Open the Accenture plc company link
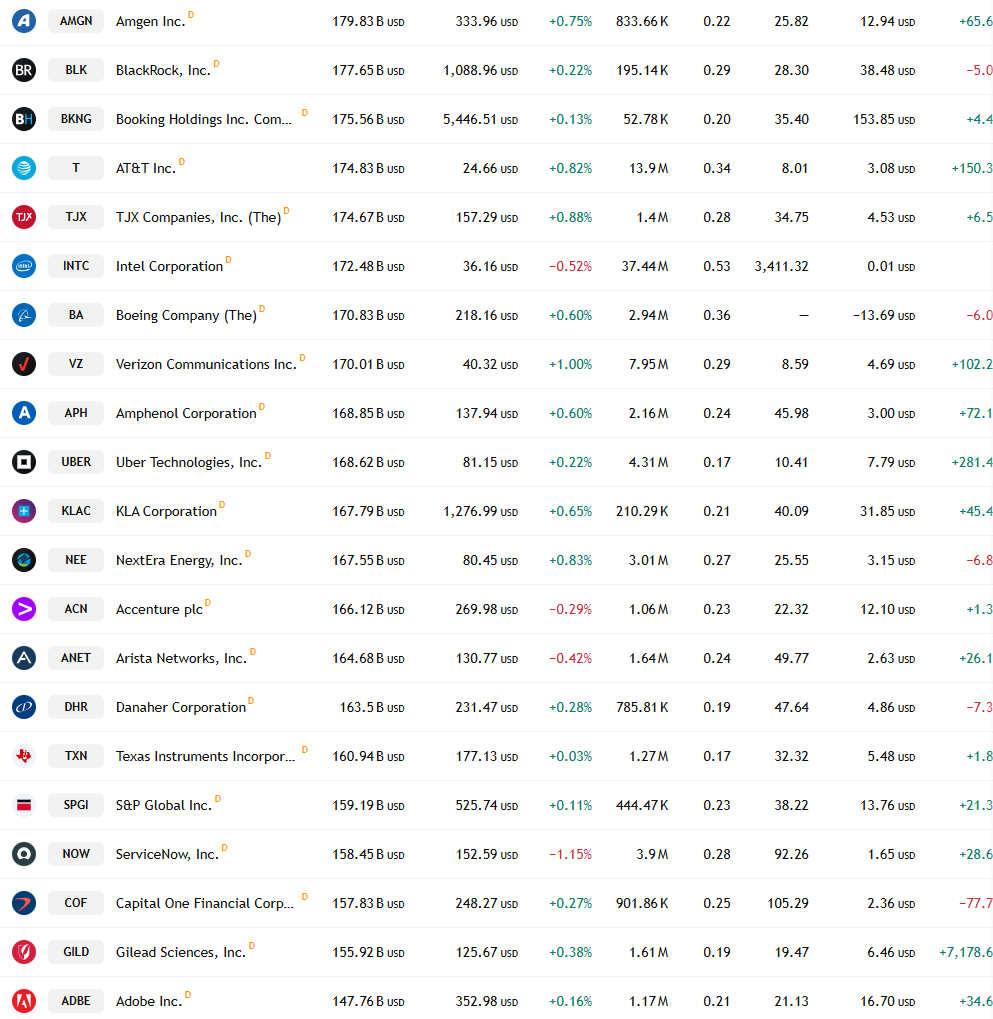993x1019 pixels. [x=159, y=610]
